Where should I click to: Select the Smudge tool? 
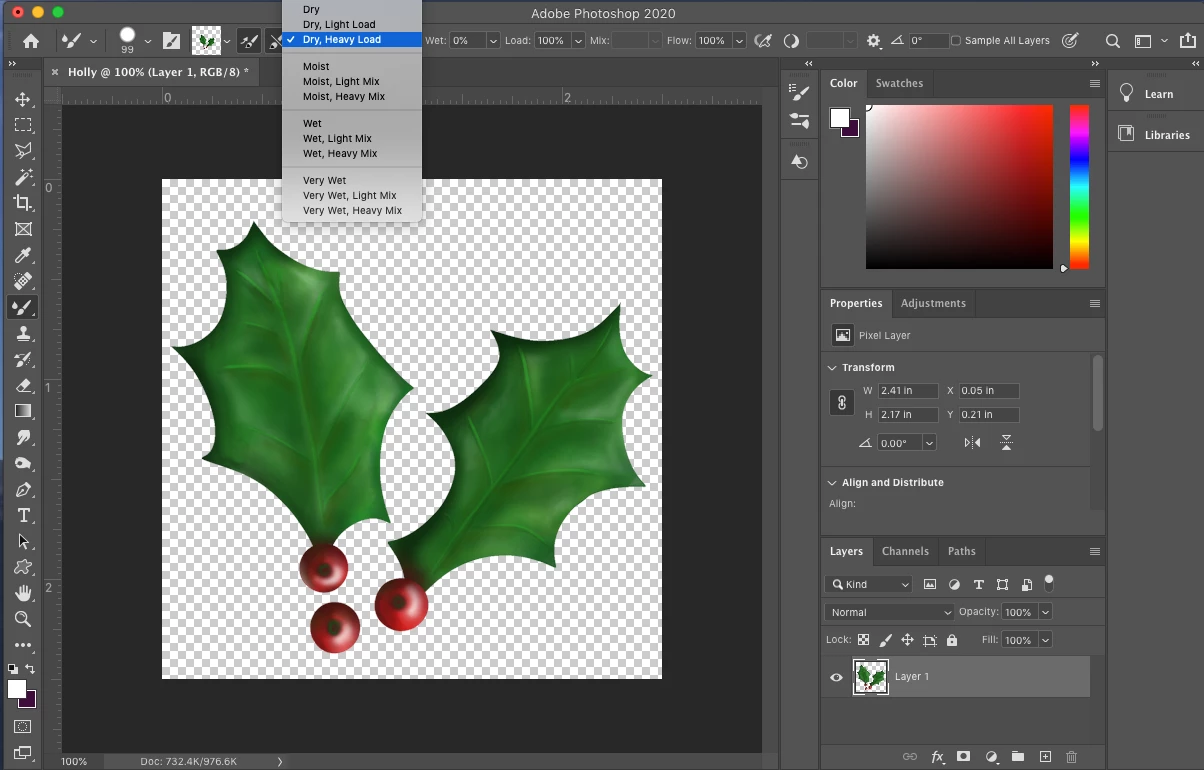click(23, 438)
